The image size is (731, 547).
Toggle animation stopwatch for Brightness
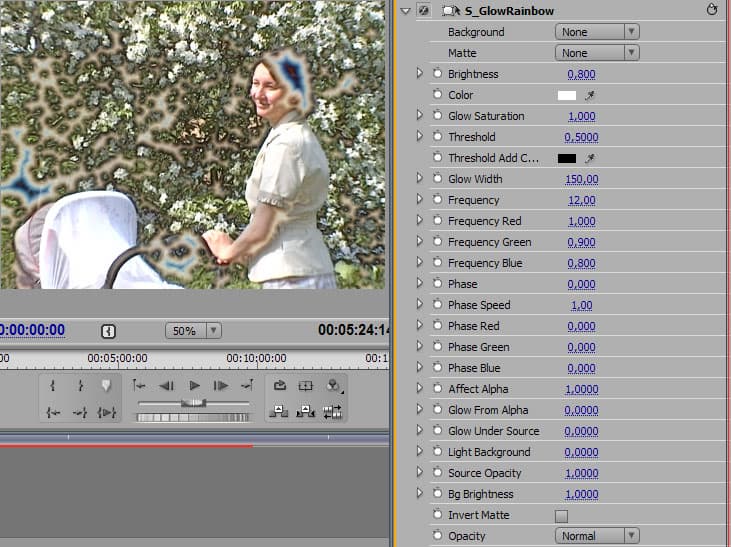click(438, 74)
